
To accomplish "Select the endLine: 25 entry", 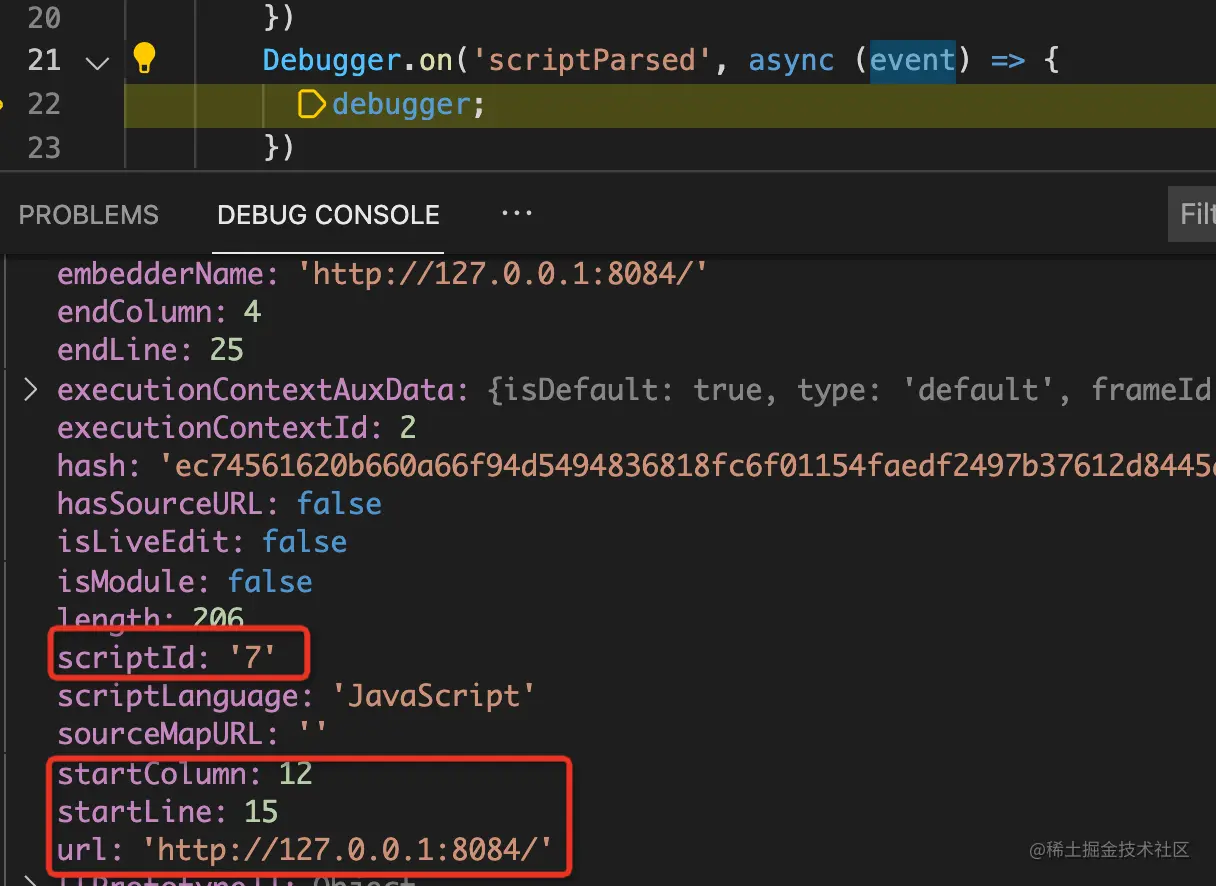I will (151, 350).
